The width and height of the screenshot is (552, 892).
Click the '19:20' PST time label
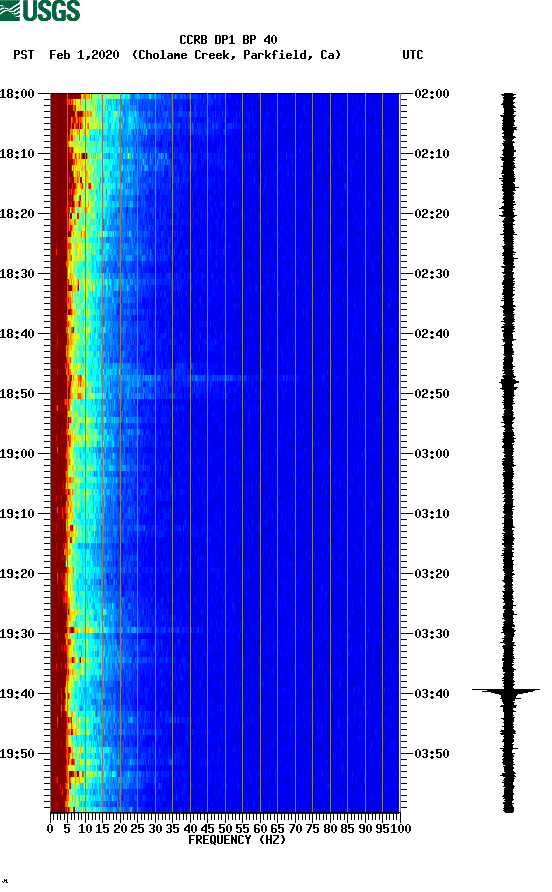click(x=17, y=574)
